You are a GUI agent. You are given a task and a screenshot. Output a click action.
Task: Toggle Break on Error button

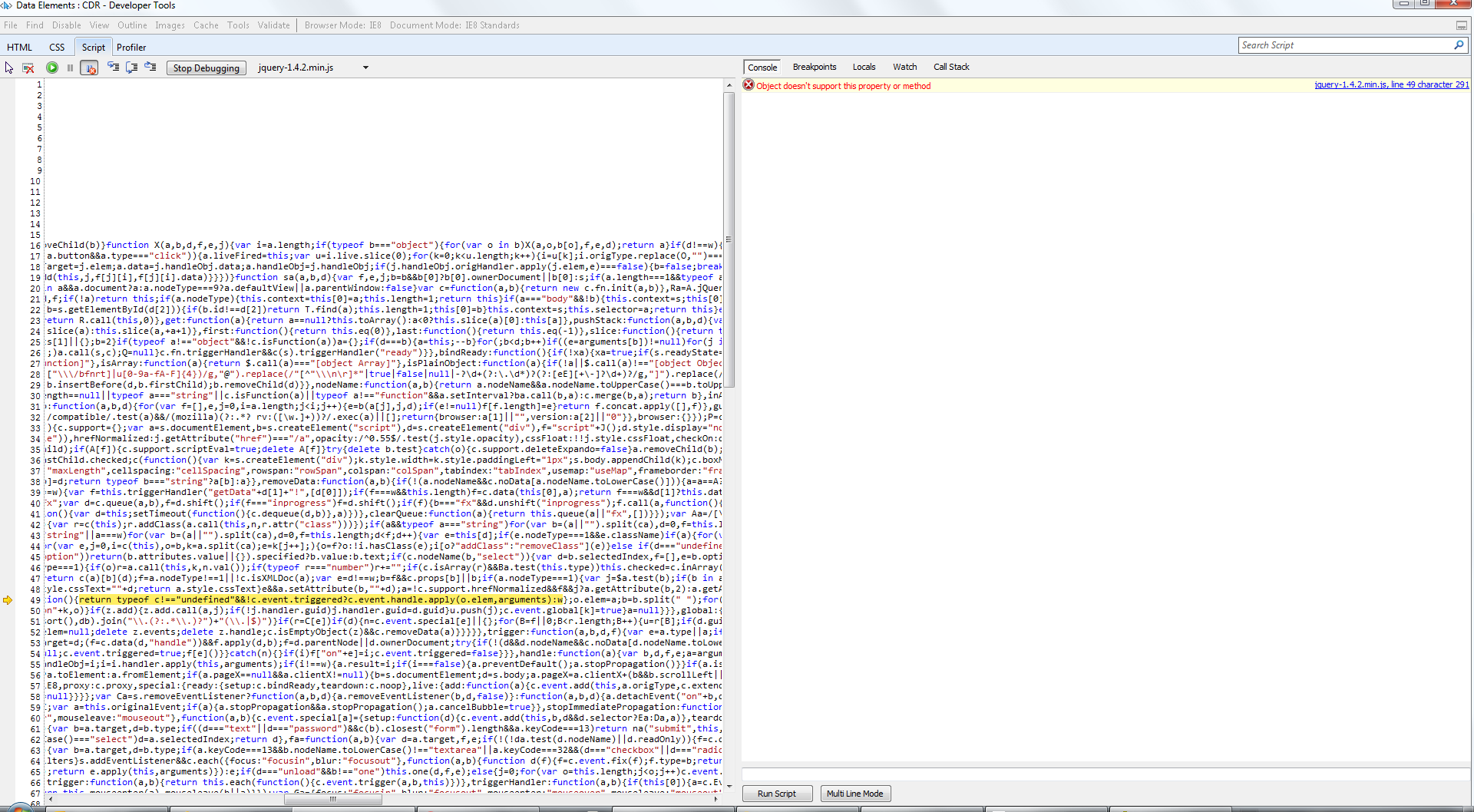pyautogui.click(x=89, y=68)
